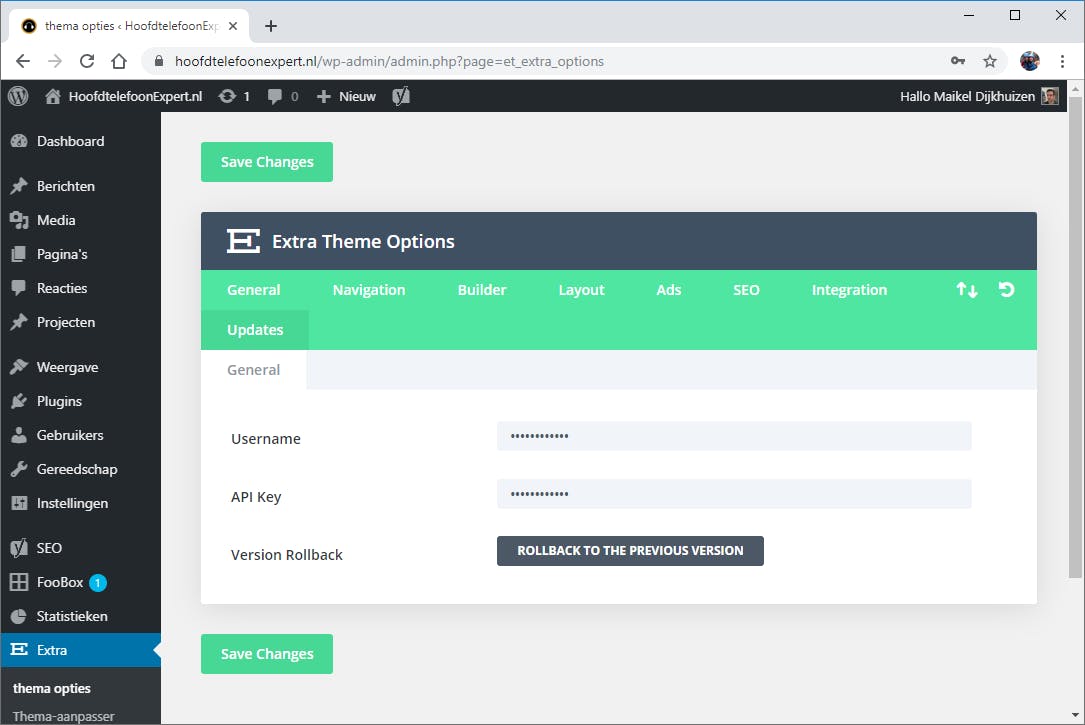Open Berichten in the sidebar
This screenshot has width=1085, height=725.
click(x=80, y=186)
